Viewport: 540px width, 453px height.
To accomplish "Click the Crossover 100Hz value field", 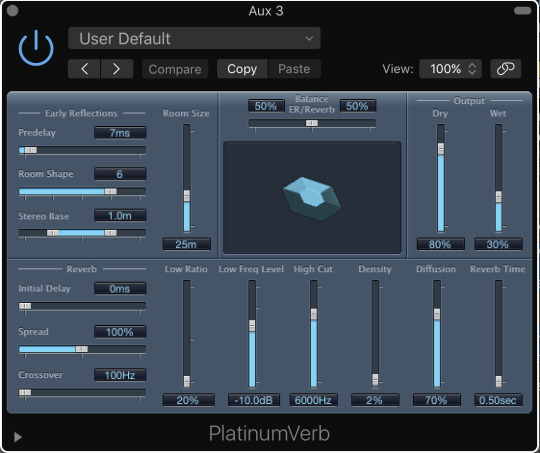I will click(120, 375).
